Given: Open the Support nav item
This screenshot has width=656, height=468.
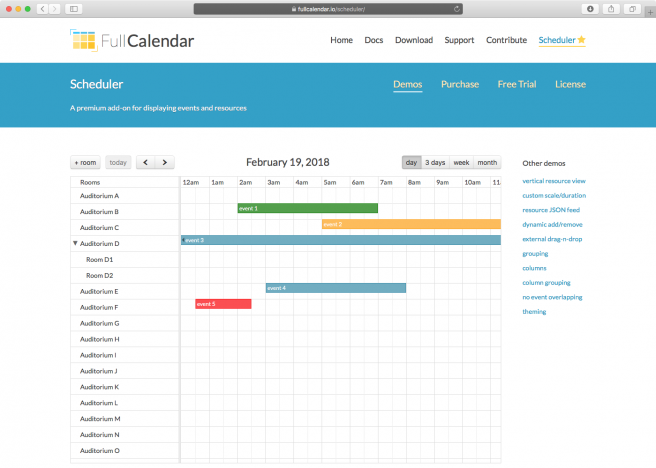Looking at the screenshot, I should click(459, 40).
